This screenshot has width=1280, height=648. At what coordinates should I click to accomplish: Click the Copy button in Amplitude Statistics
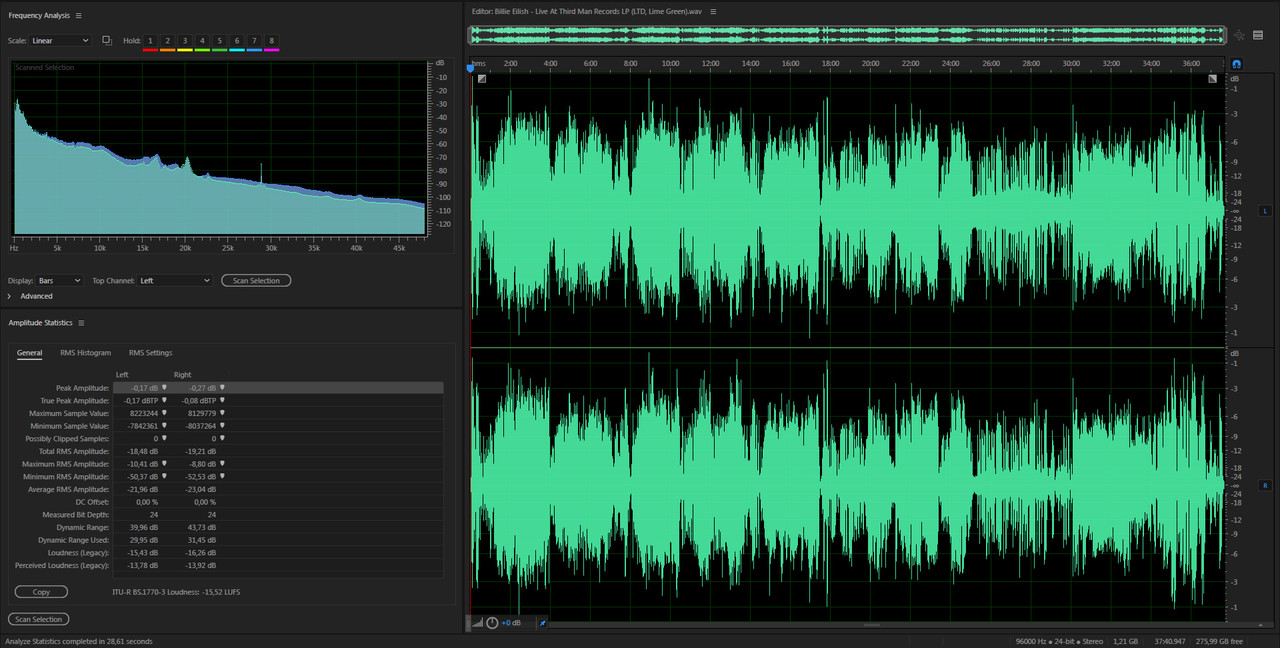tap(41, 592)
